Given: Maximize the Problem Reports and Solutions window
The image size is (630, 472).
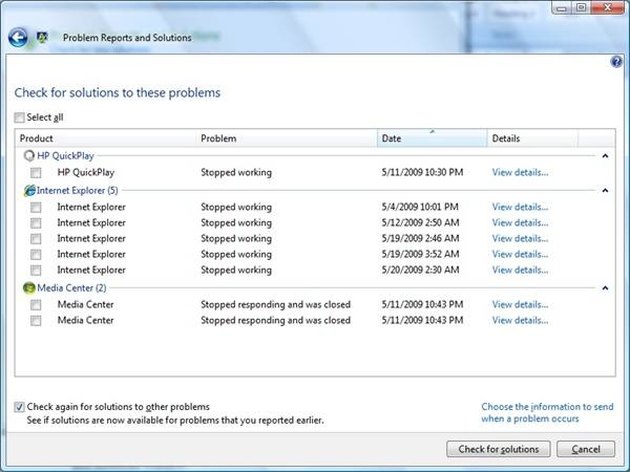Looking at the screenshot, I should point(581,7).
